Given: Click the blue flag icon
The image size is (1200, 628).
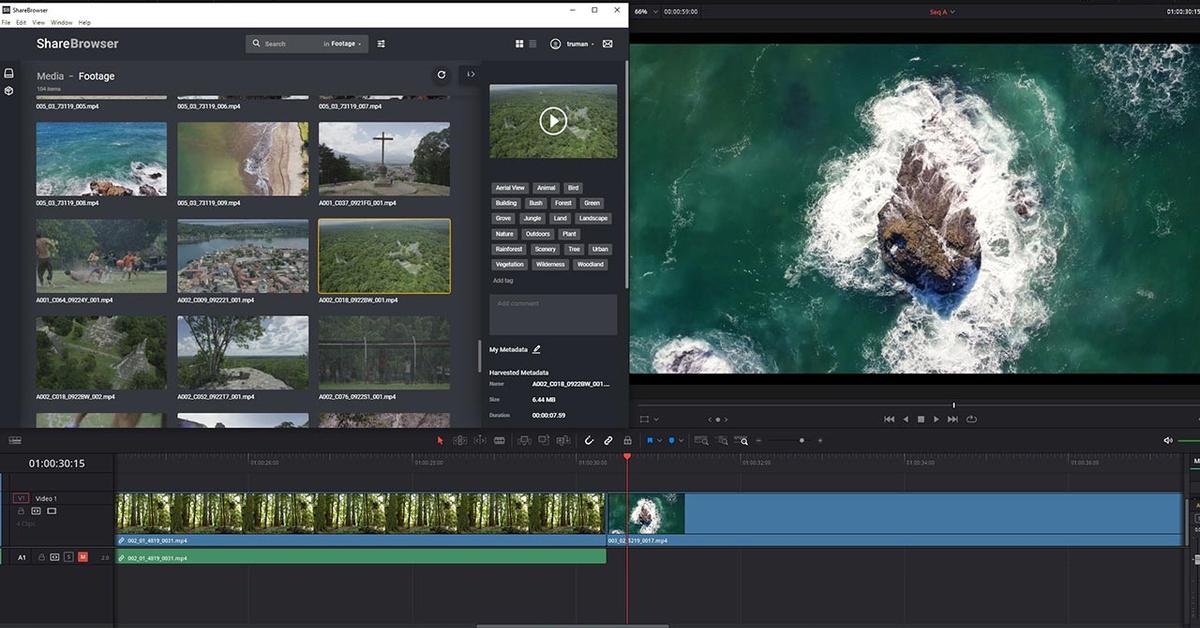Looking at the screenshot, I should click(x=650, y=440).
